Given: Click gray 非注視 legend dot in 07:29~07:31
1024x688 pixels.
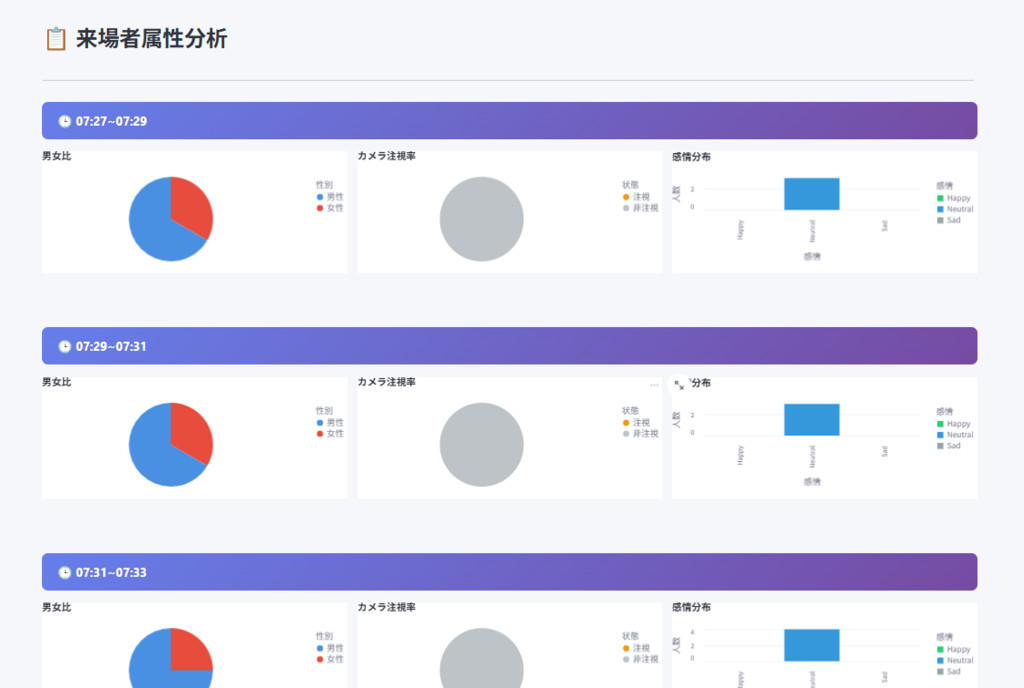Looking at the screenshot, I should click(626, 433).
